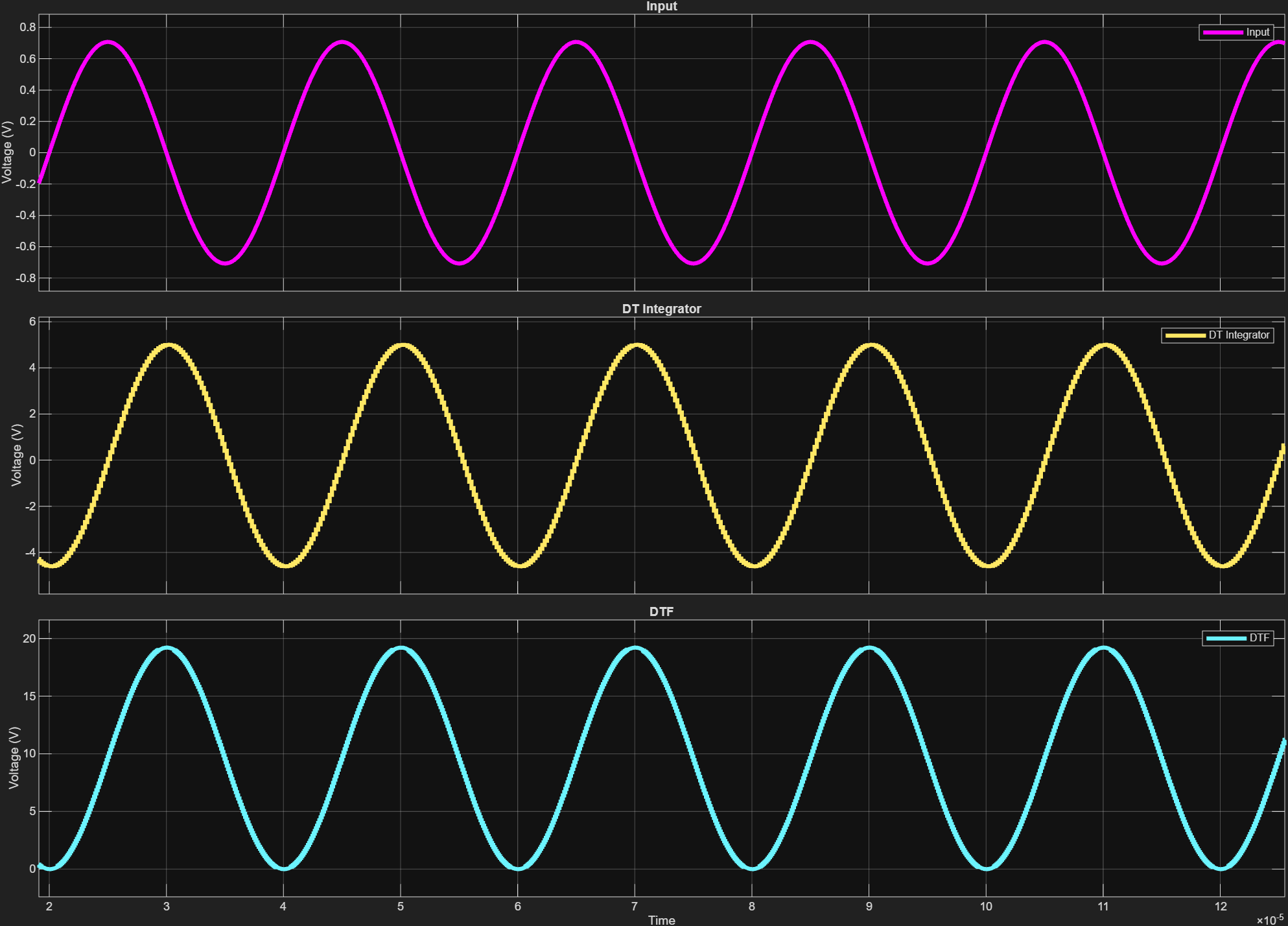Click the ×10⁻⁵ axis exponent label

1269,920
